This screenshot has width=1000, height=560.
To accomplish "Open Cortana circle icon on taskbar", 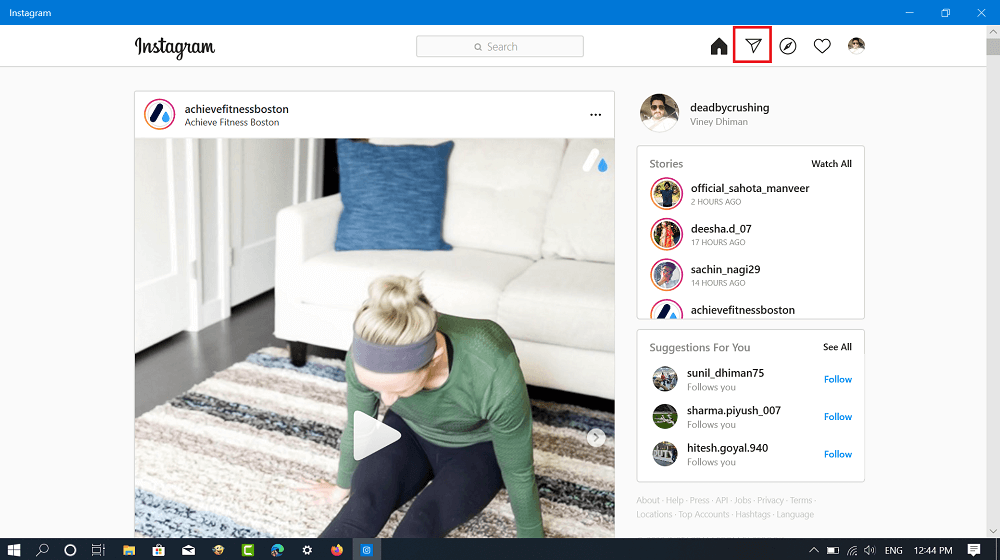I will point(70,550).
